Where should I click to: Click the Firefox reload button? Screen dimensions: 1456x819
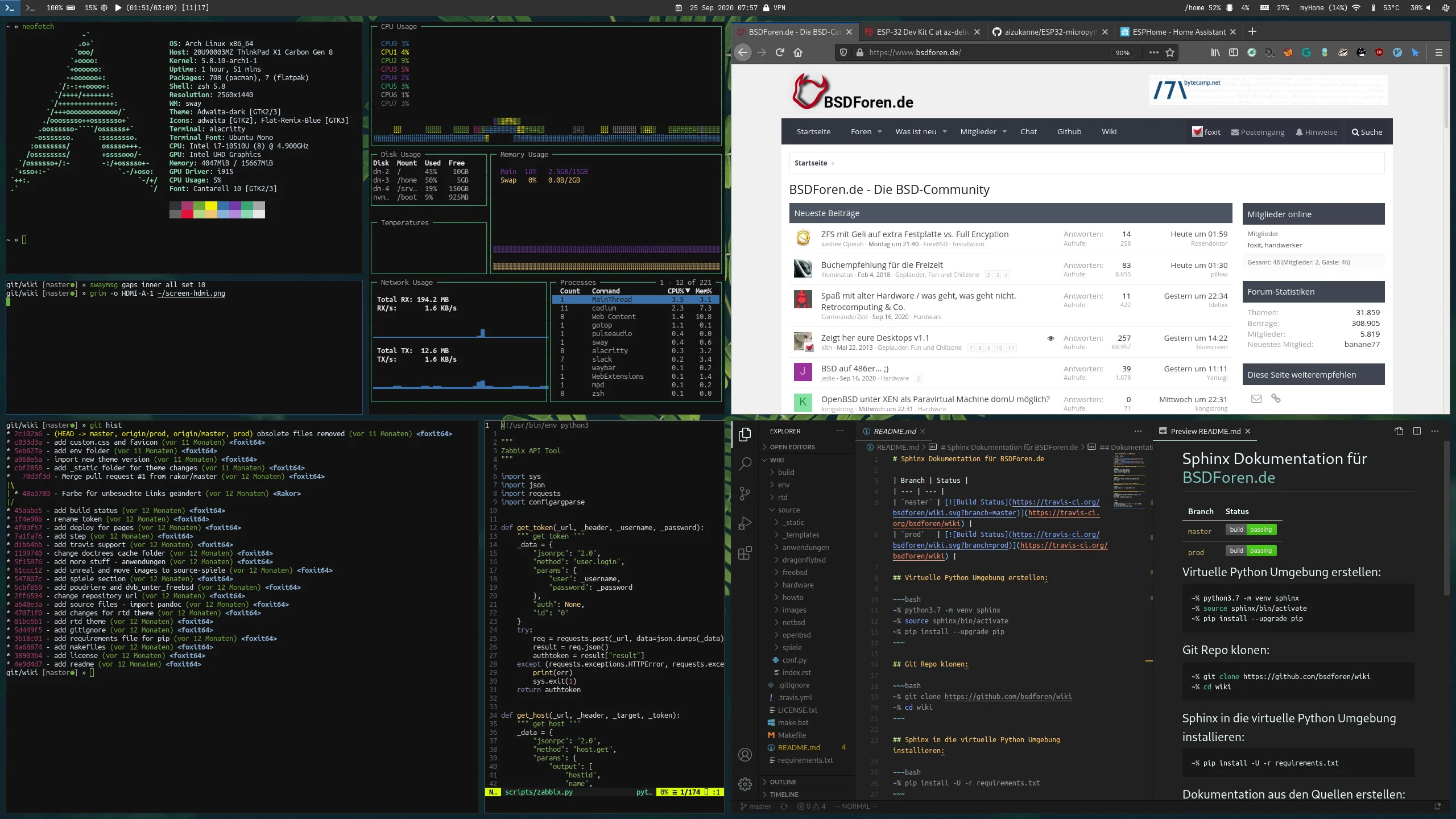(780, 52)
